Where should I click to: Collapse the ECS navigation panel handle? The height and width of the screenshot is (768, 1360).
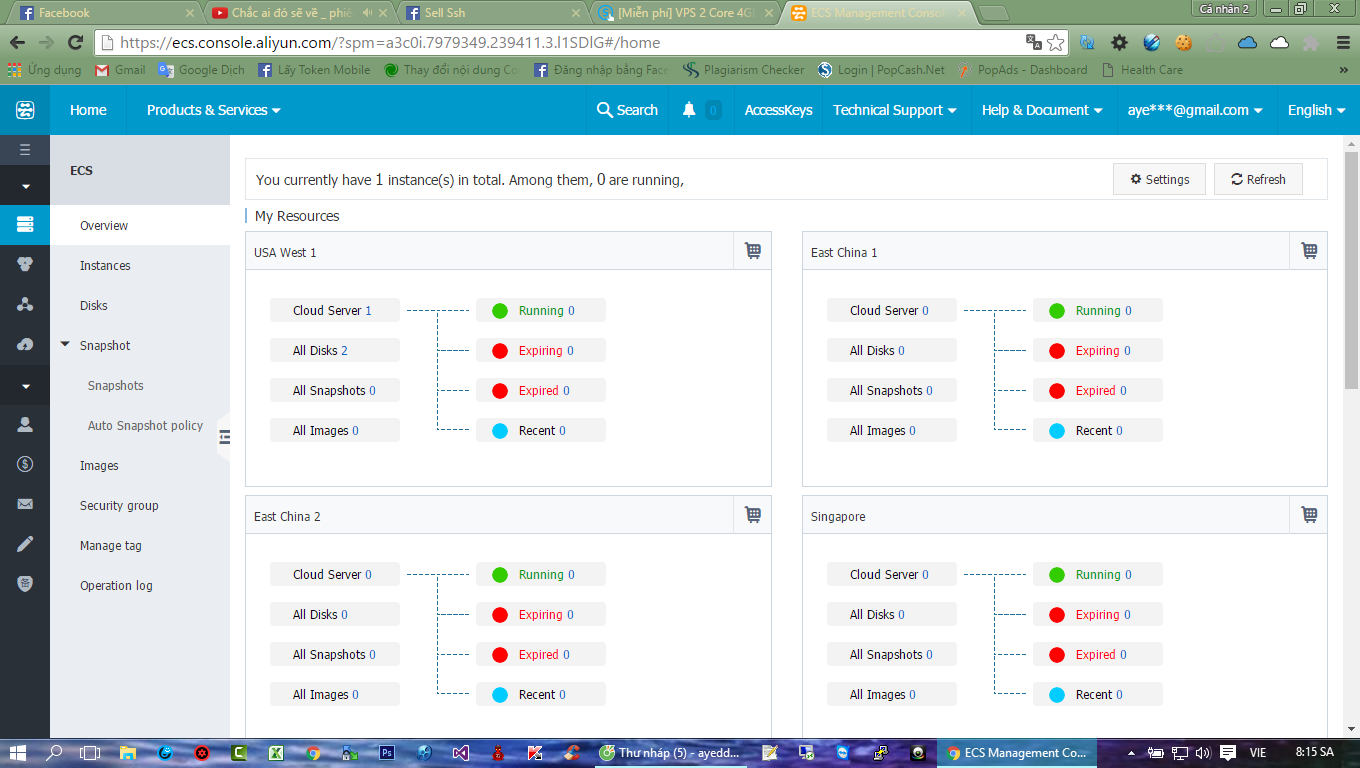pos(224,437)
